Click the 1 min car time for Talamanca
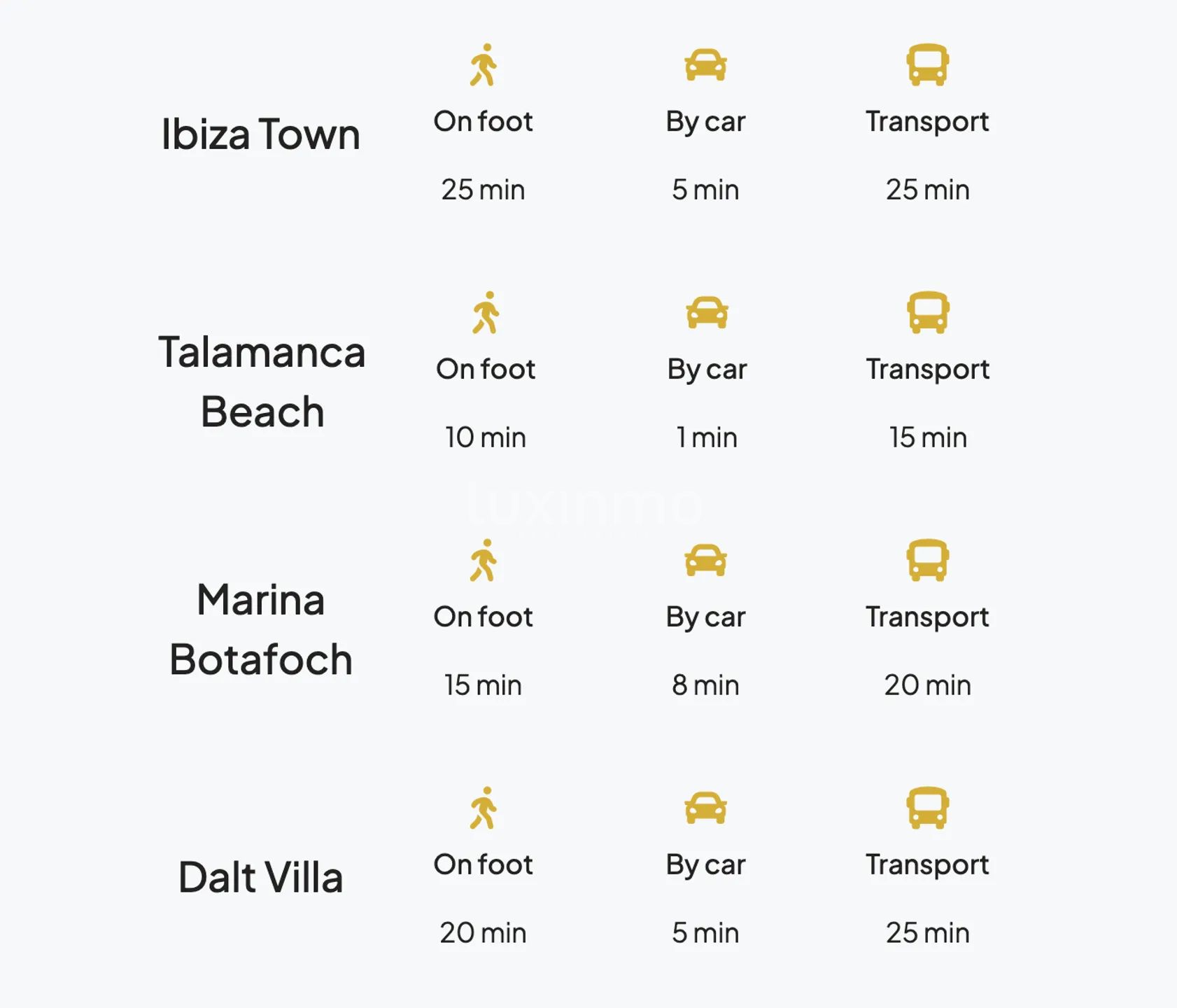 (707, 437)
